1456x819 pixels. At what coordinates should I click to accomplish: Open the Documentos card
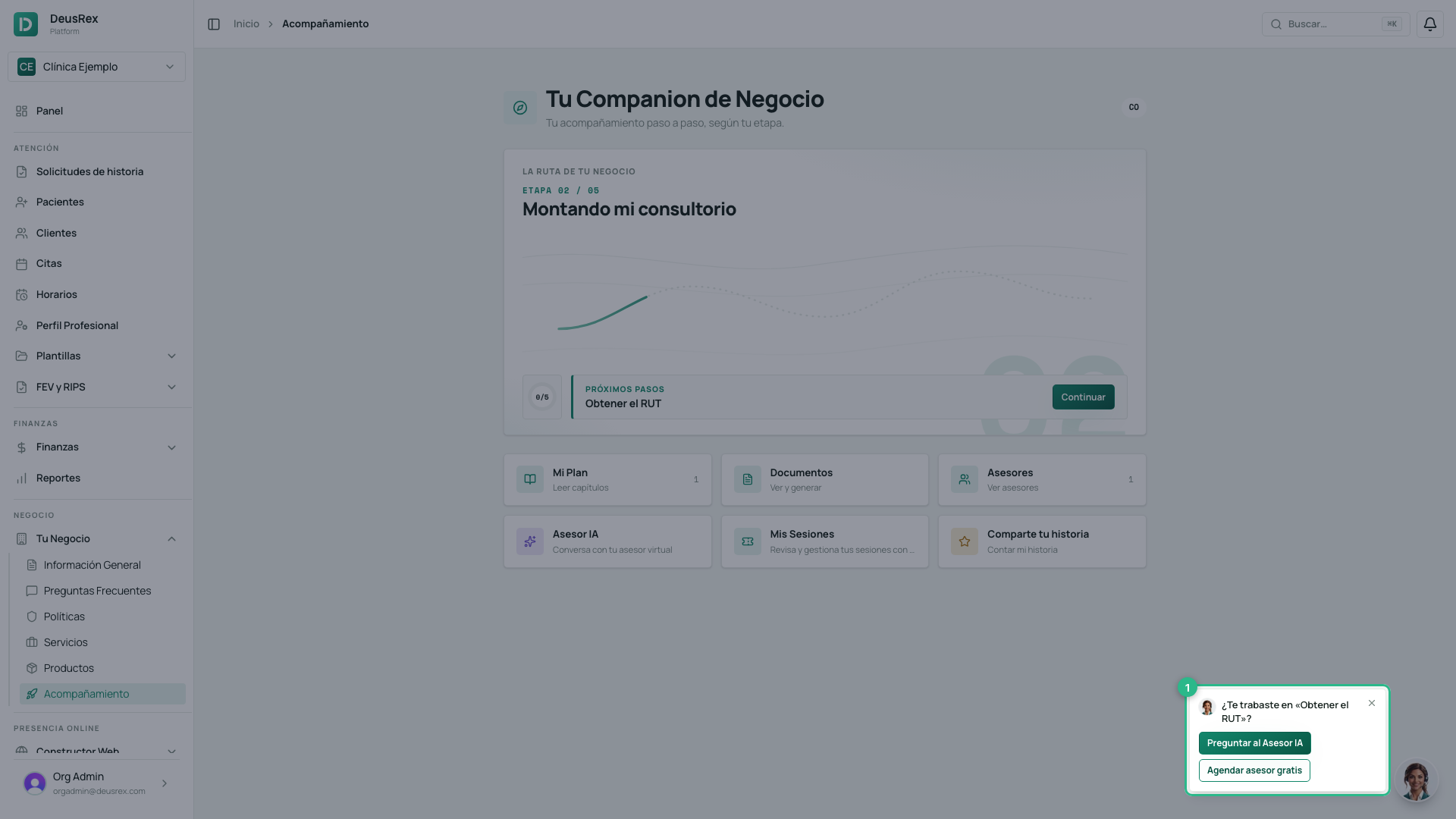point(824,479)
